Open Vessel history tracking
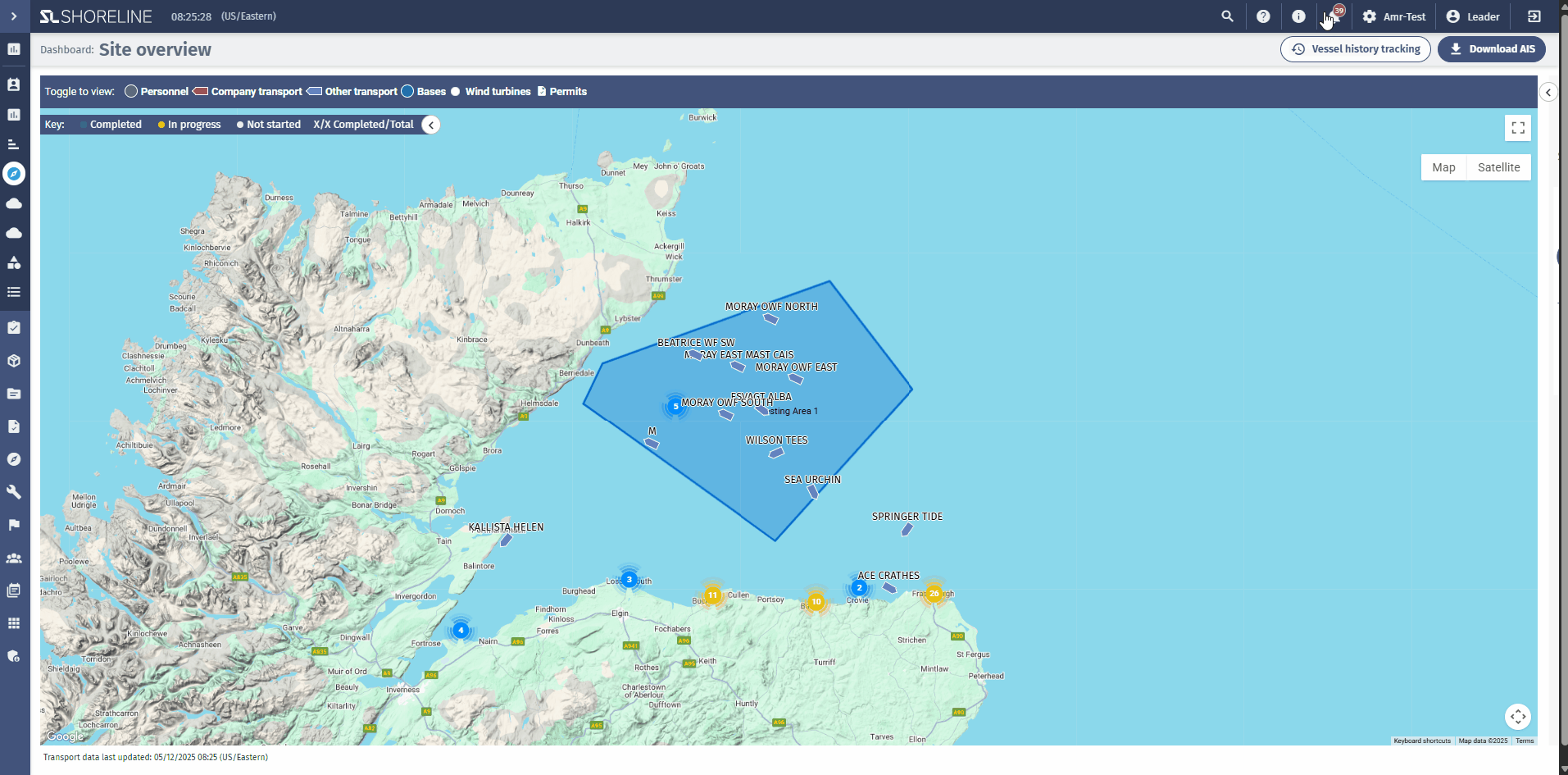Screen dimensions: 1568x775 pos(1356,49)
